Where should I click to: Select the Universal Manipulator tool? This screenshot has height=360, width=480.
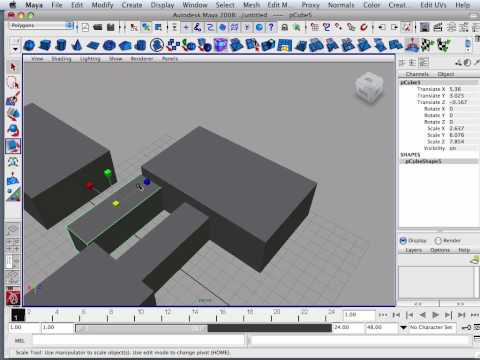point(13,162)
